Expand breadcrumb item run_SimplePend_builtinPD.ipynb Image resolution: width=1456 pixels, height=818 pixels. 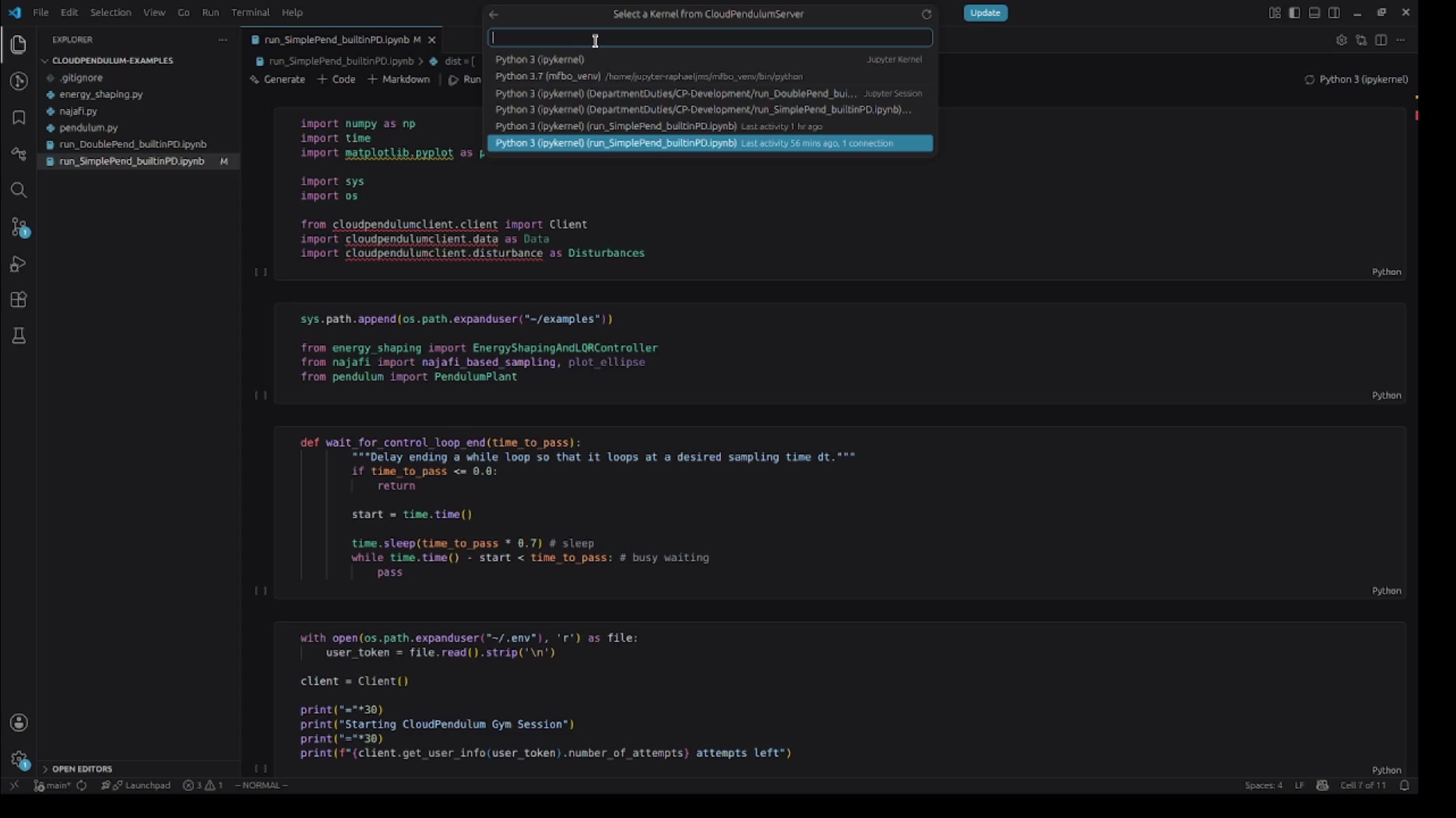pyautogui.click(x=341, y=61)
